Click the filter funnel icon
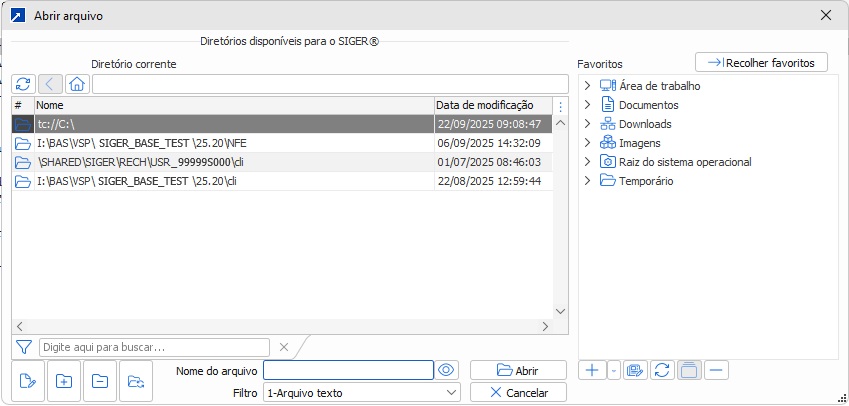The height and width of the screenshot is (406, 849). [24, 347]
